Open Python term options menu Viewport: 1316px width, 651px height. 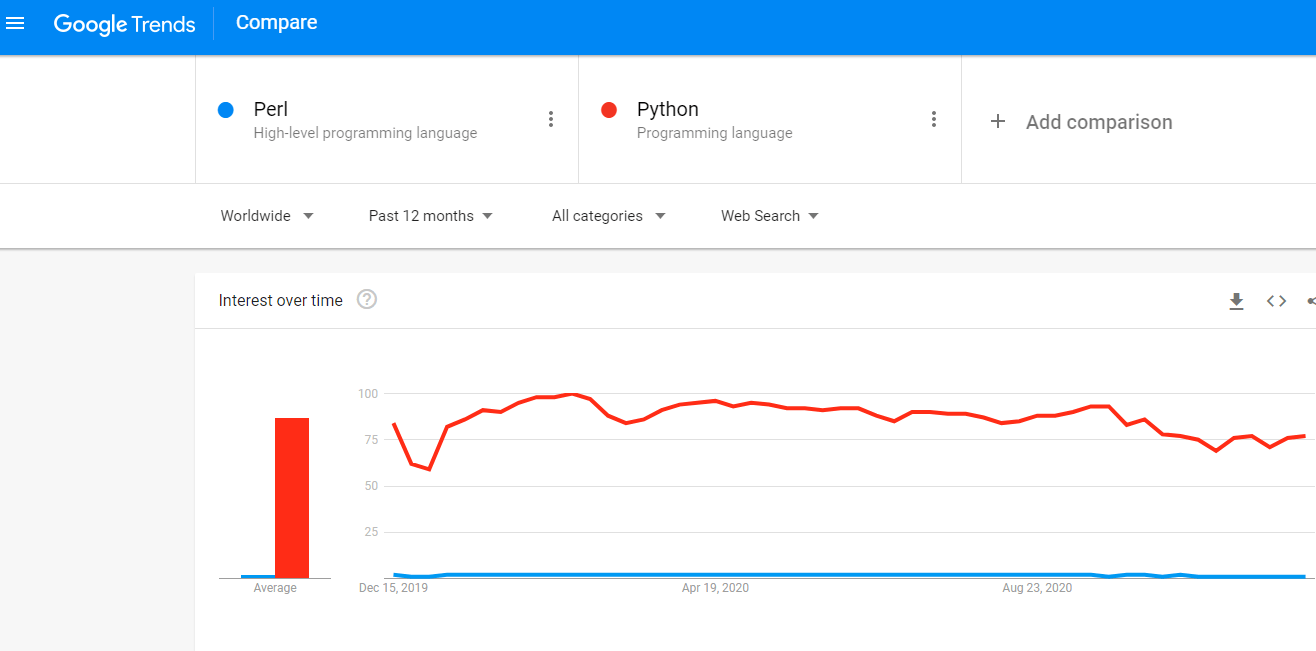pos(933,120)
